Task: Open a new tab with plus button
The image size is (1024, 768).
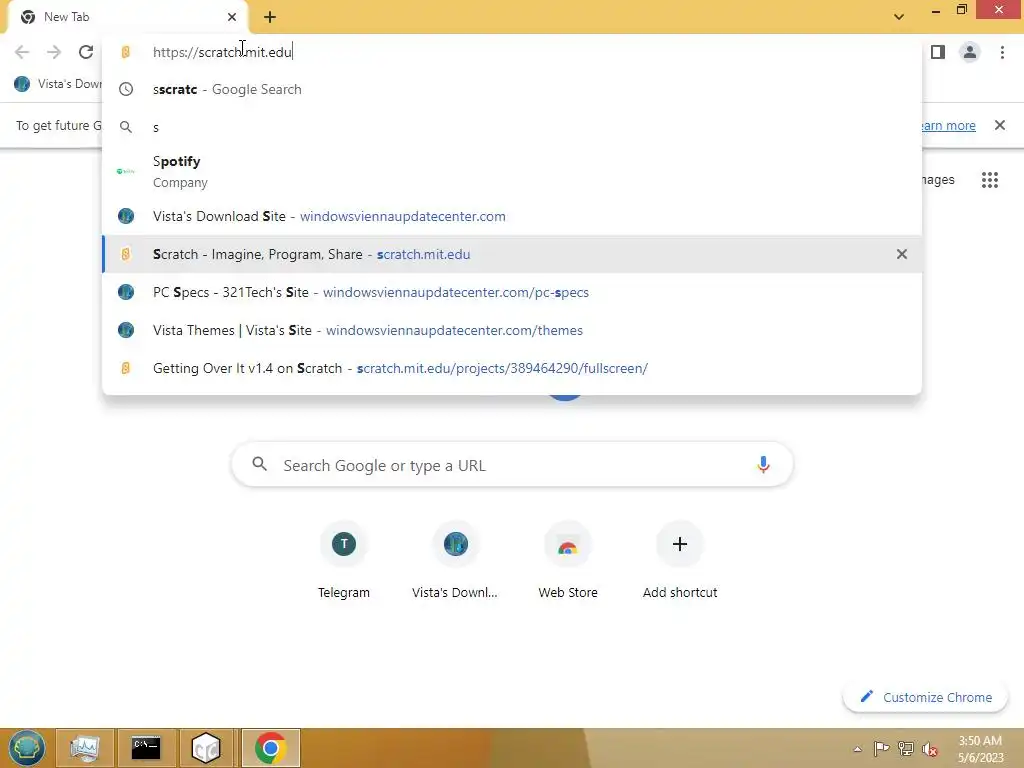Action: (x=270, y=17)
